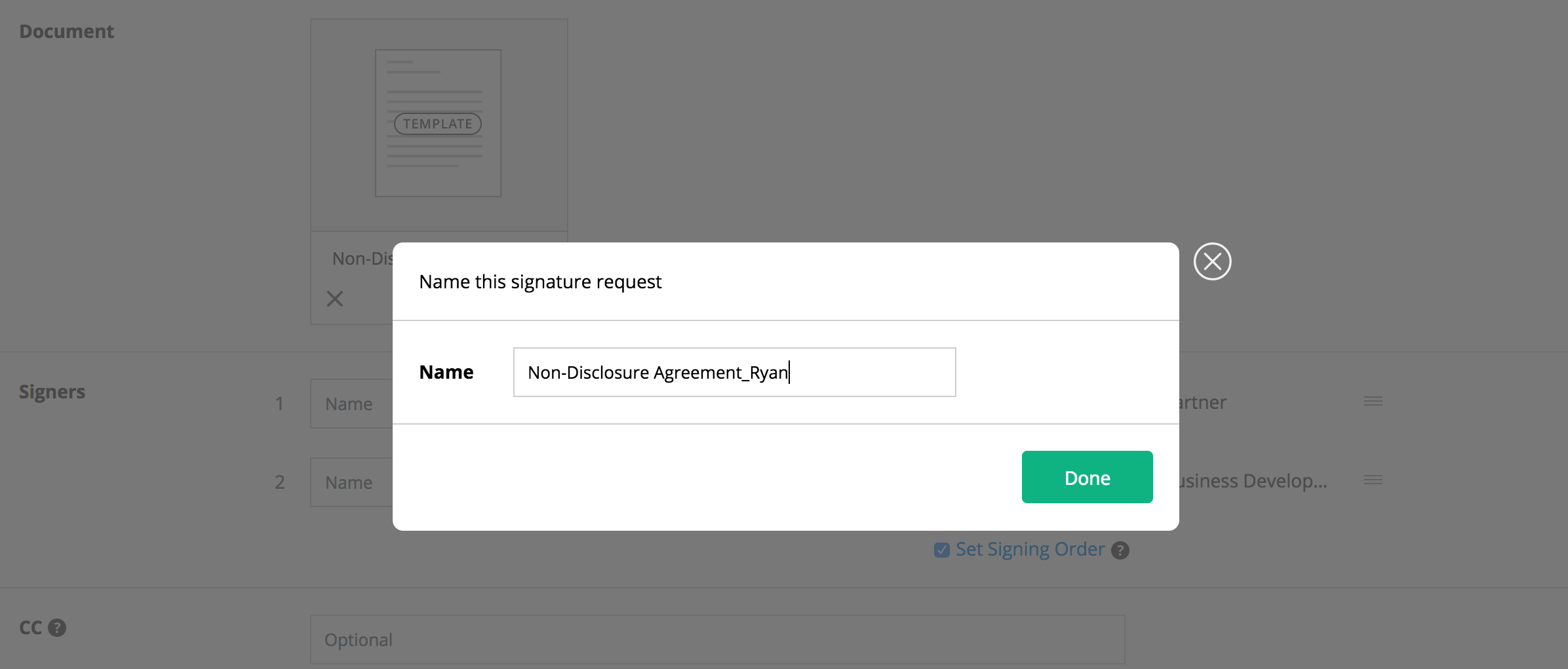This screenshot has height=669, width=1568.
Task: Focus the signature request Name input
Action: tap(733, 372)
